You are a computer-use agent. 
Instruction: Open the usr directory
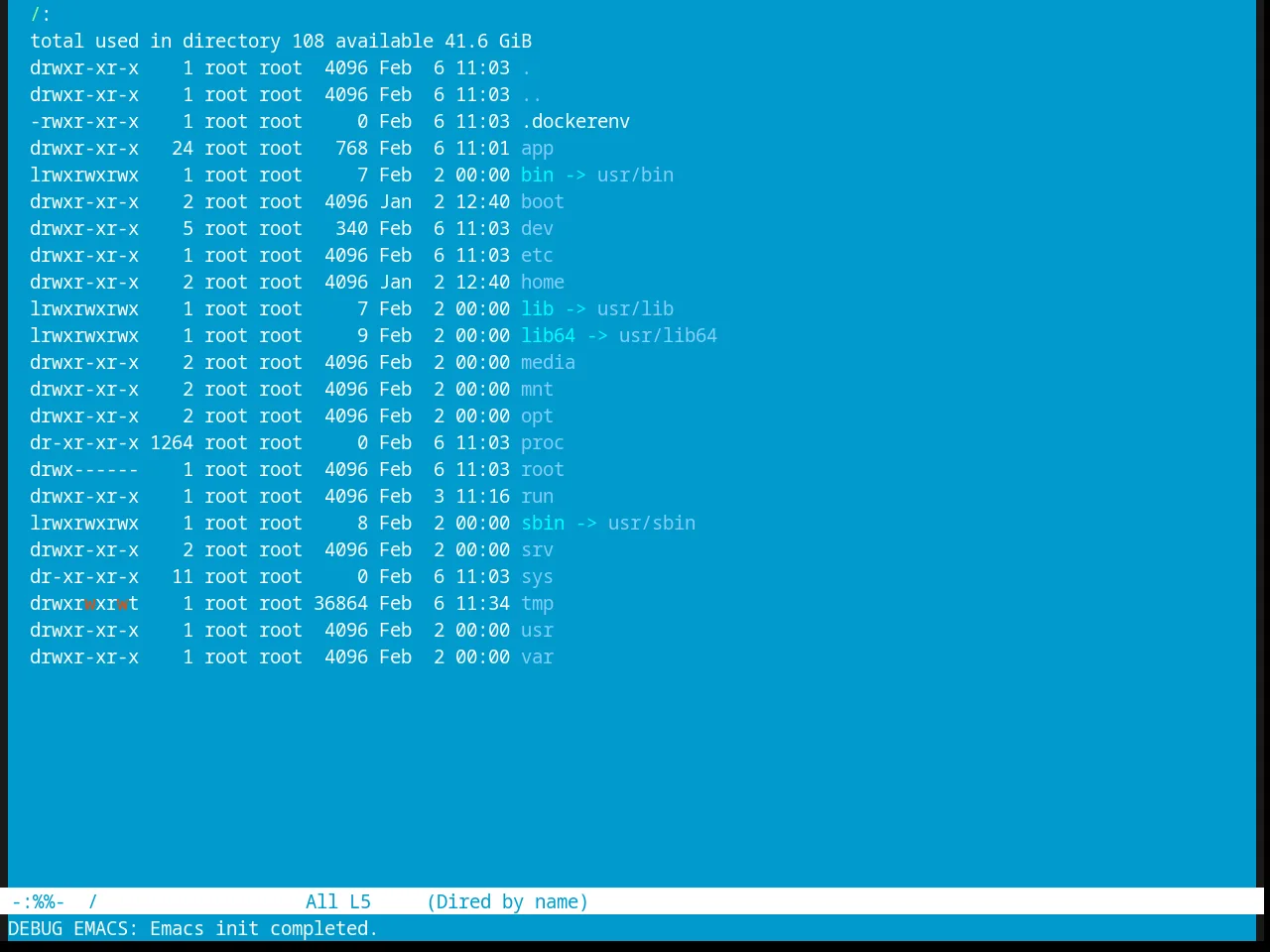pos(537,630)
